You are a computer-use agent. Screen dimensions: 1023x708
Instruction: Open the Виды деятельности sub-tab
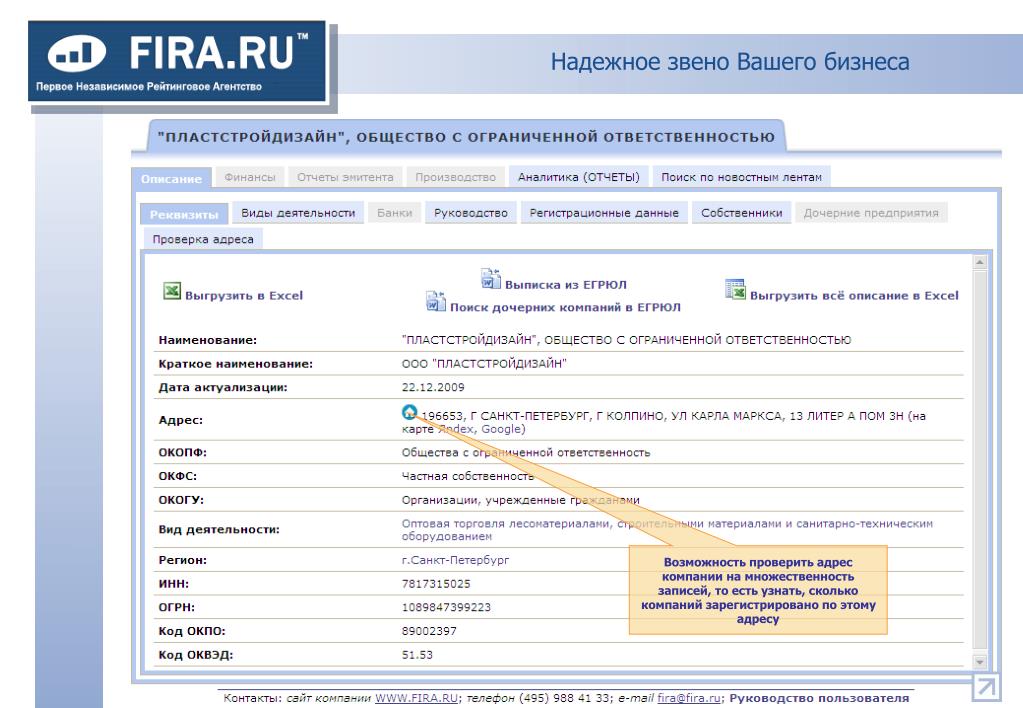[298, 213]
